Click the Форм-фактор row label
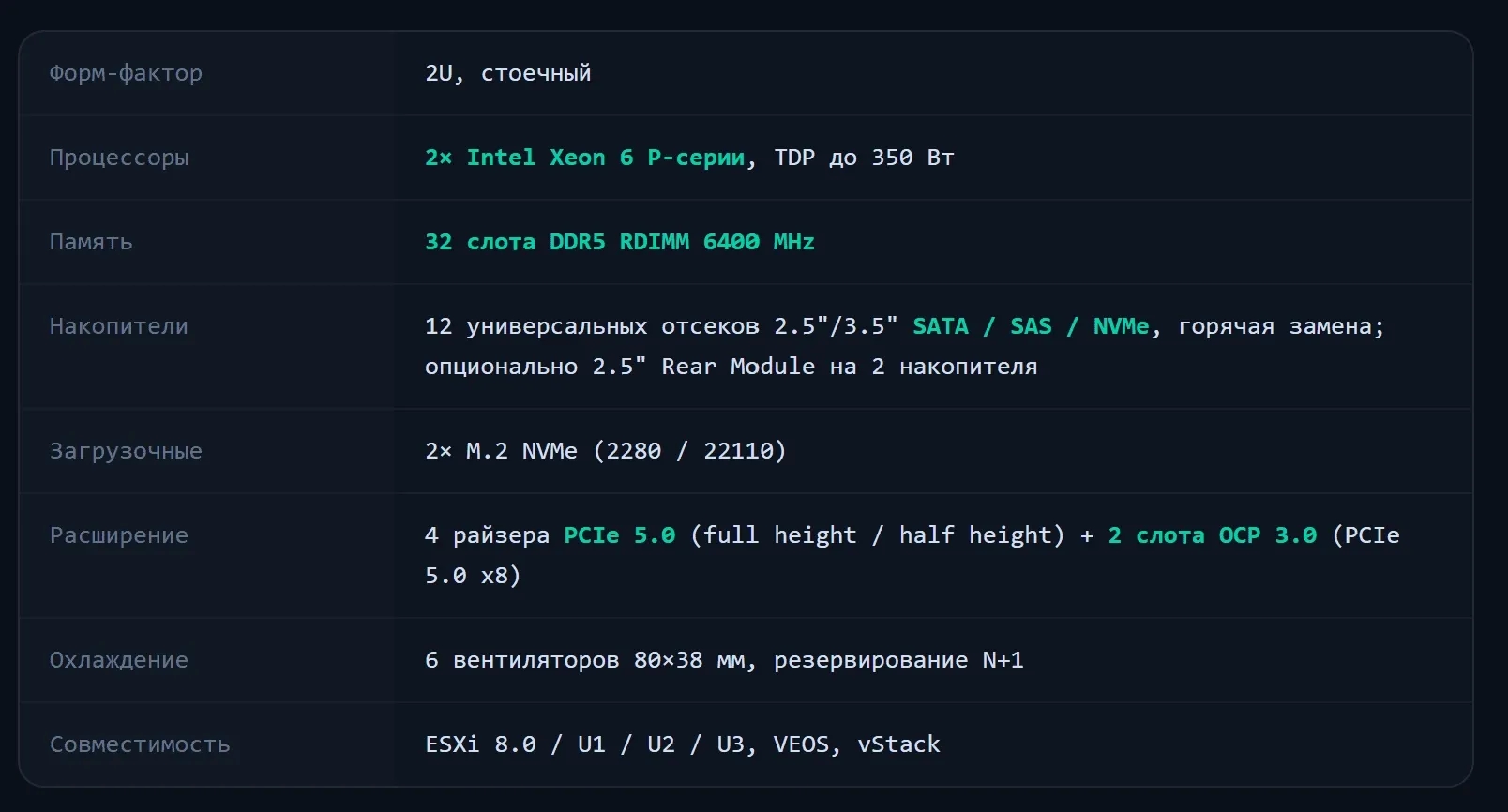 tap(126, 73)
